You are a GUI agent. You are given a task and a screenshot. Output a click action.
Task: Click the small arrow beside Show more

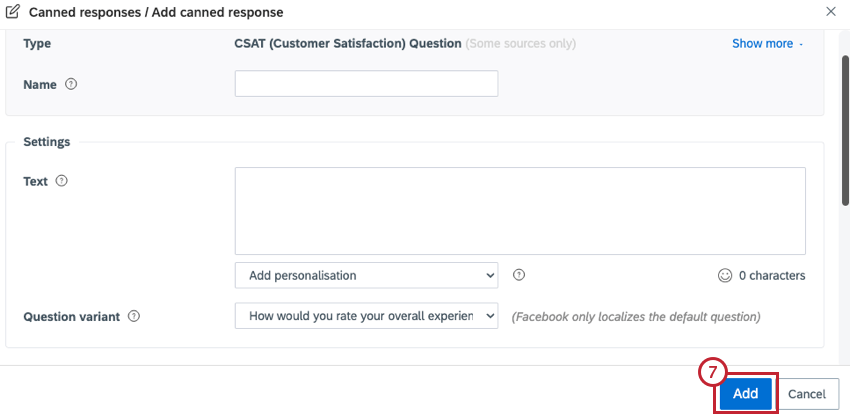[x=801, y=44]
